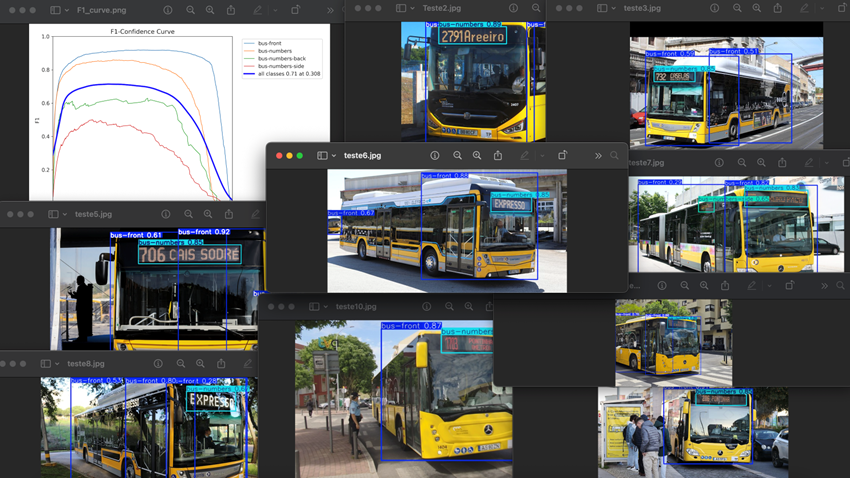The image size is (850, 478).
Task: Open markup options chevron in F1_curve.png window
Action: point(275,10)
